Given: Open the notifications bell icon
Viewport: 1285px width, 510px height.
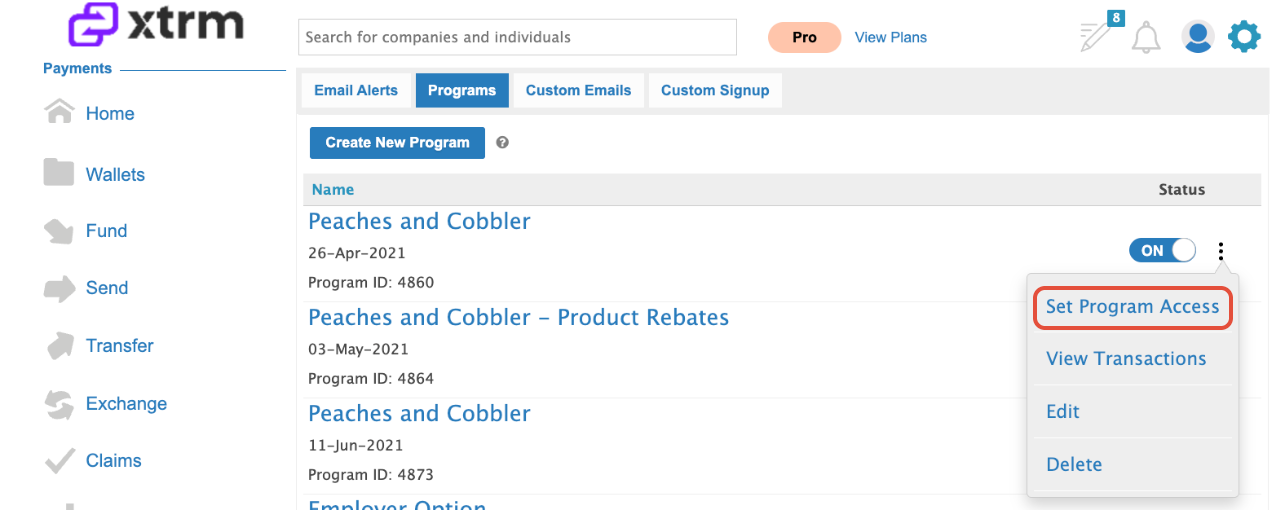Looking at the screenshot, I should click(1146, 38).
